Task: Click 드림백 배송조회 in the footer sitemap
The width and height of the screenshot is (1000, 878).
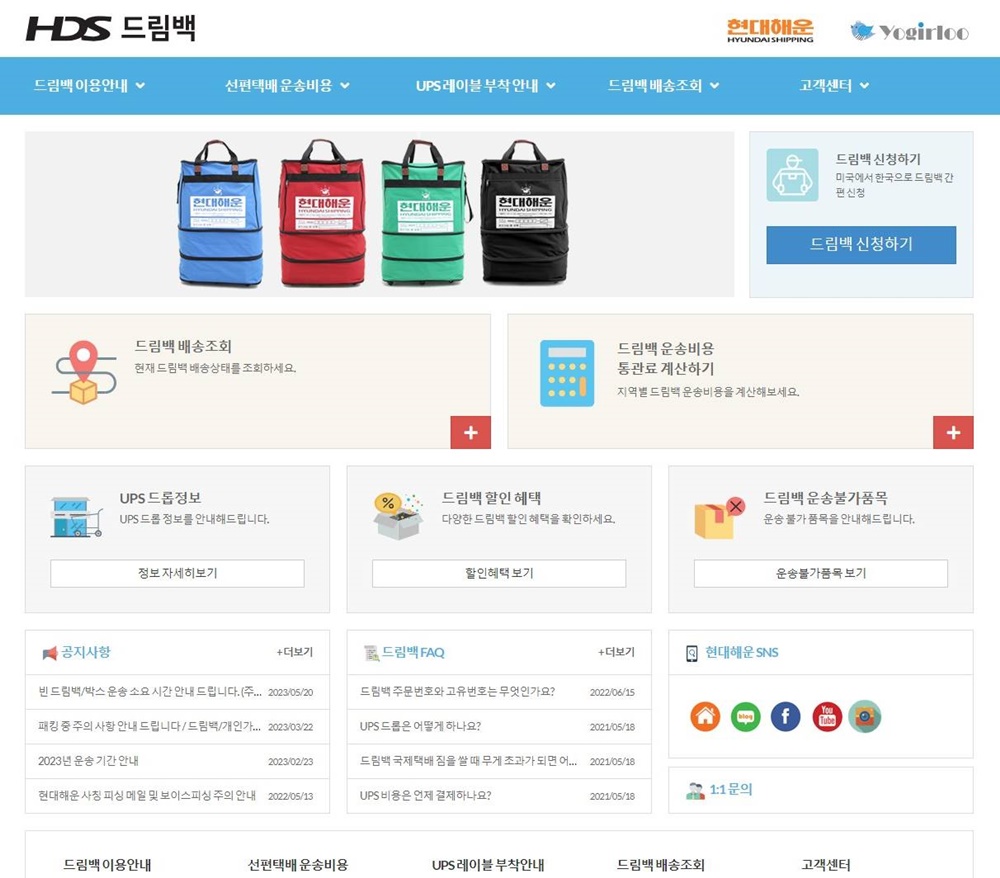Action: [x=661, y=865]
